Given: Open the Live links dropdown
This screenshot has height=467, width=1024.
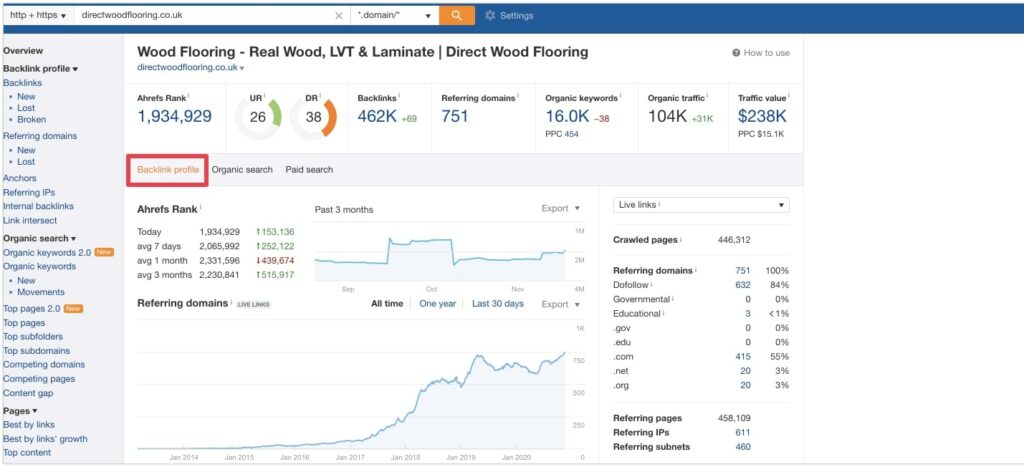Looking at the screenshot, I should click(701, 205).
